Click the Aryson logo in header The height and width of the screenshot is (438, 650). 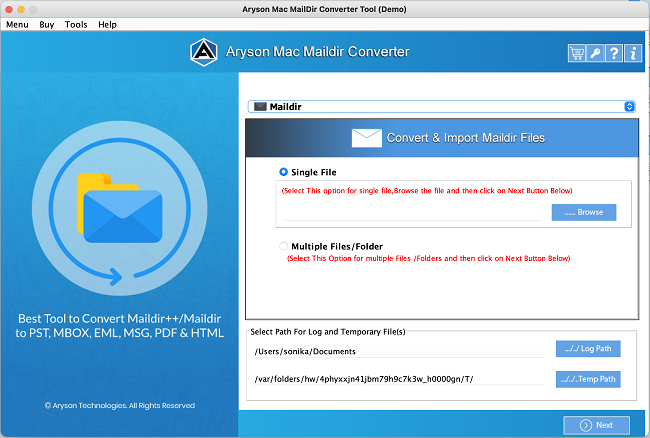[x=204, y=52]
